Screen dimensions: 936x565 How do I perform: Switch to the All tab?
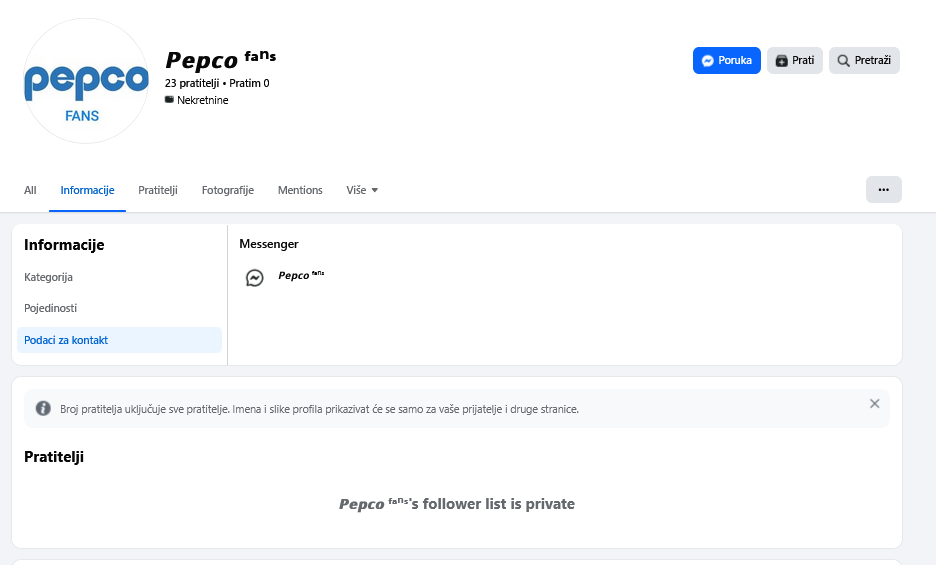[30, 190]
